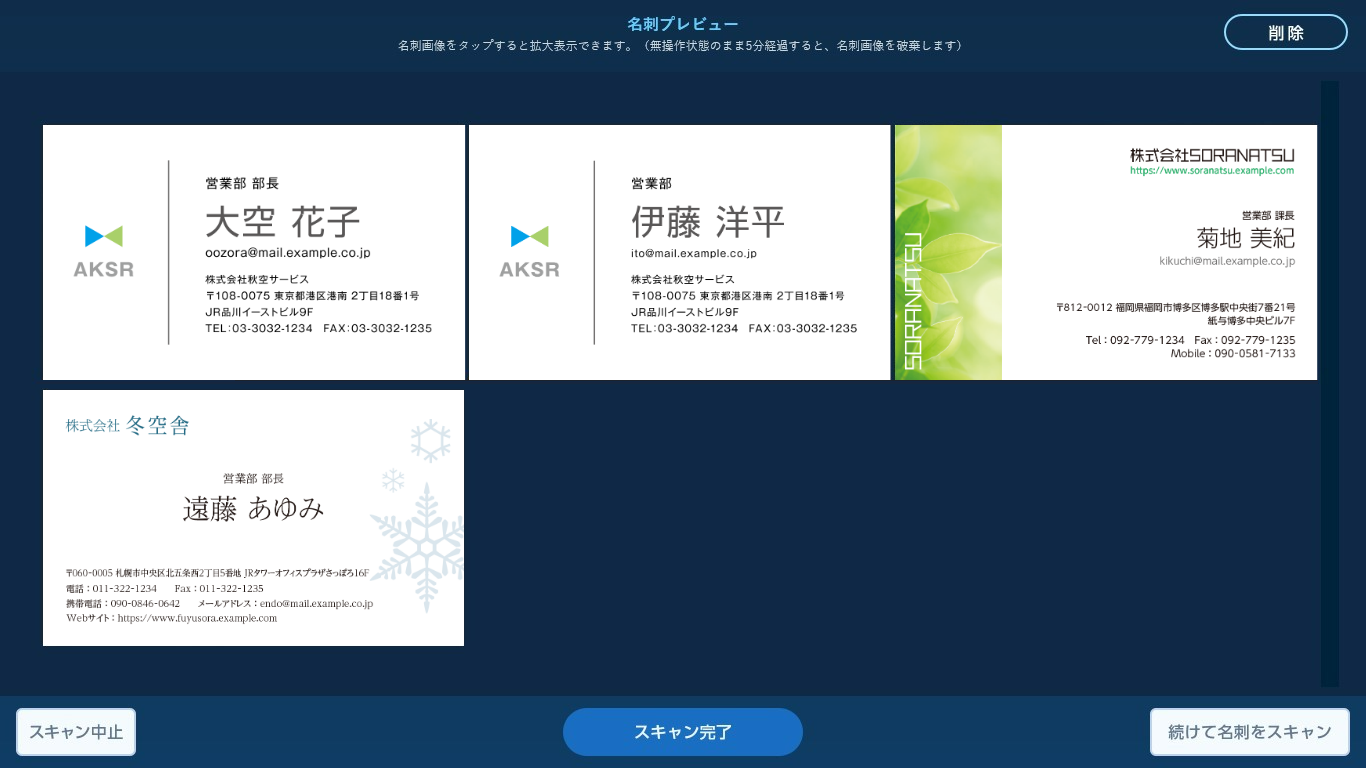This screenshot has height=769, width=1366.
Task: Tap the 株式会社 冬空舎 company logo
Action: coord(128,426)
